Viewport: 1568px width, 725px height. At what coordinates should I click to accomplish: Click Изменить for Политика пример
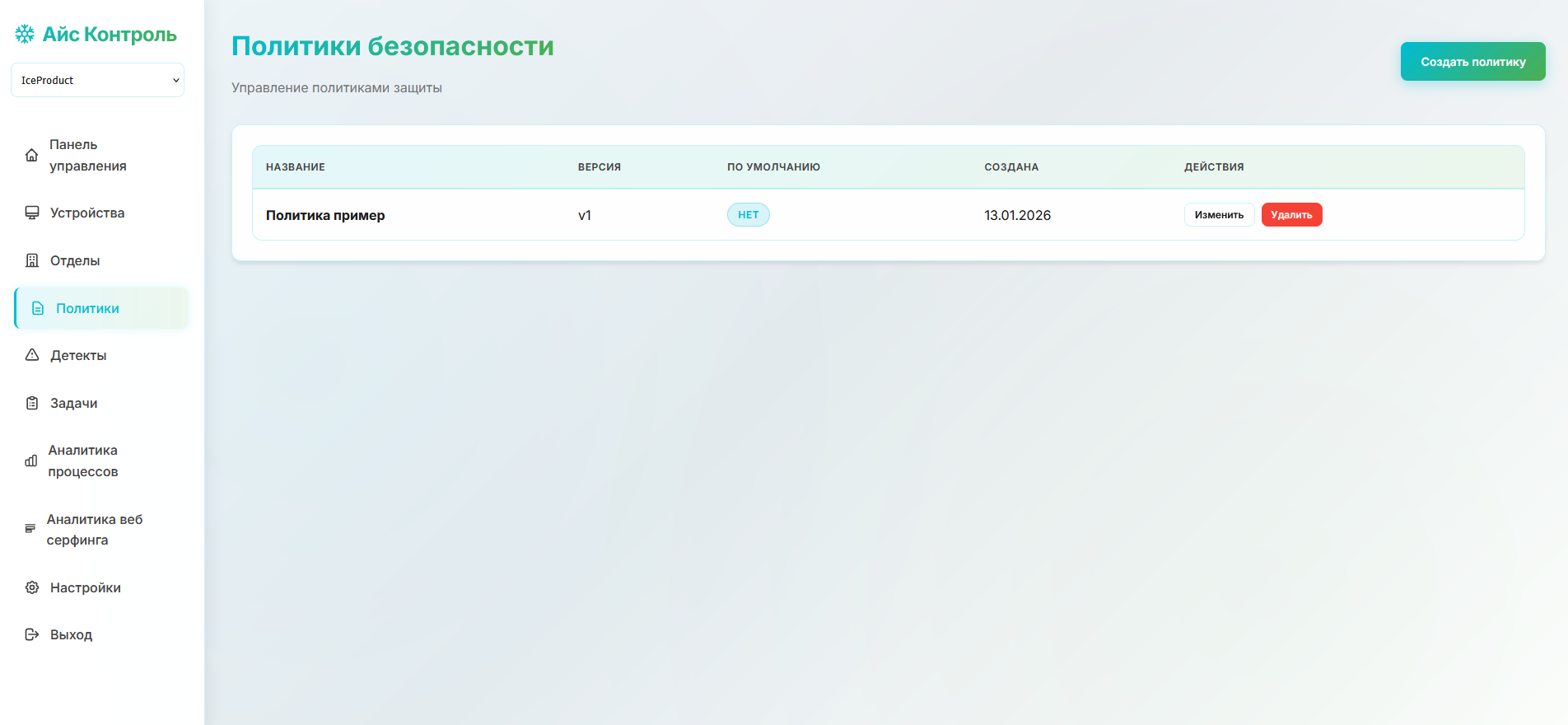point(1219,215)
